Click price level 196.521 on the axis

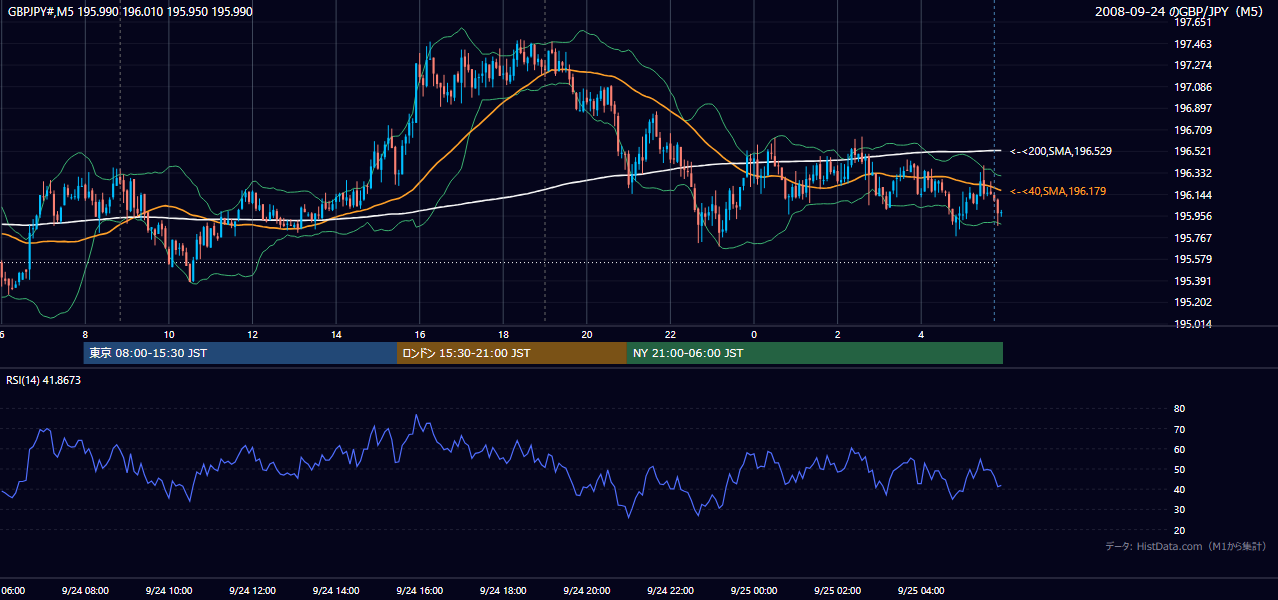point(1193,151)
